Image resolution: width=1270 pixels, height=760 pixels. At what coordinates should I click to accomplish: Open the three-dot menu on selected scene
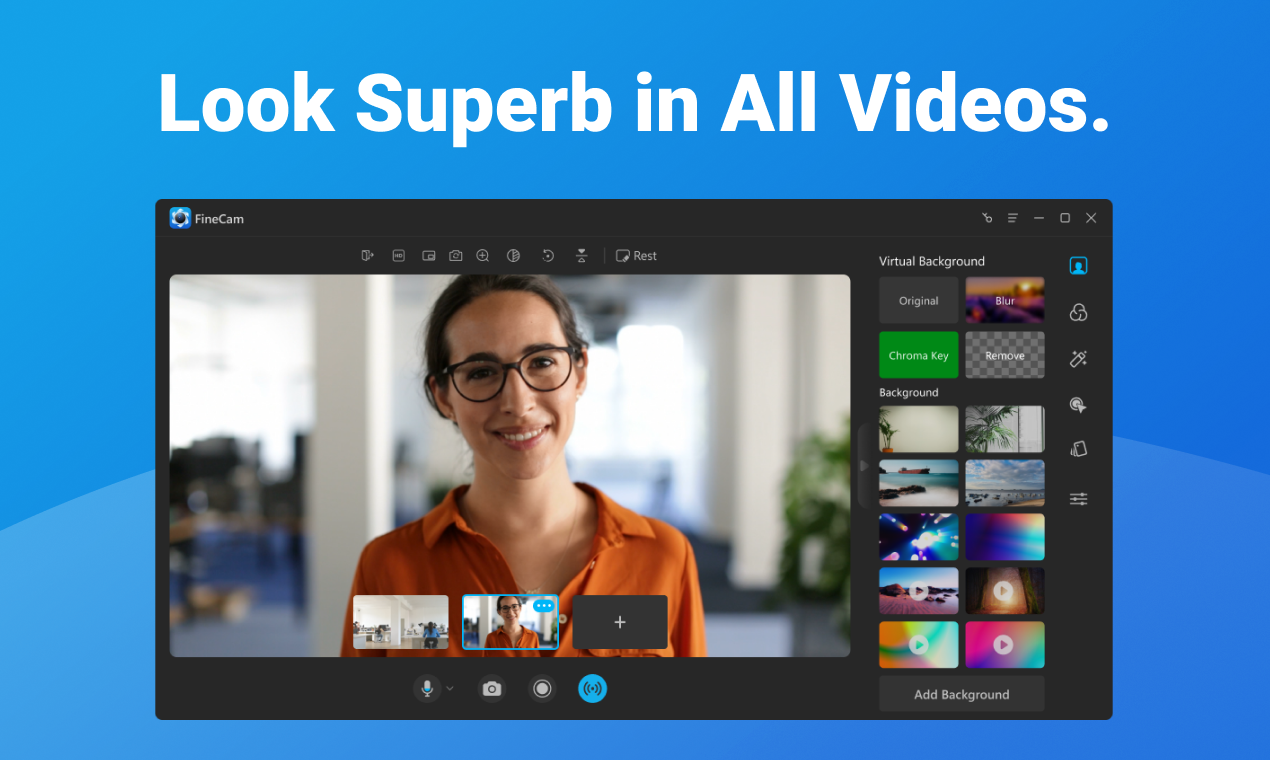[543, 606]
